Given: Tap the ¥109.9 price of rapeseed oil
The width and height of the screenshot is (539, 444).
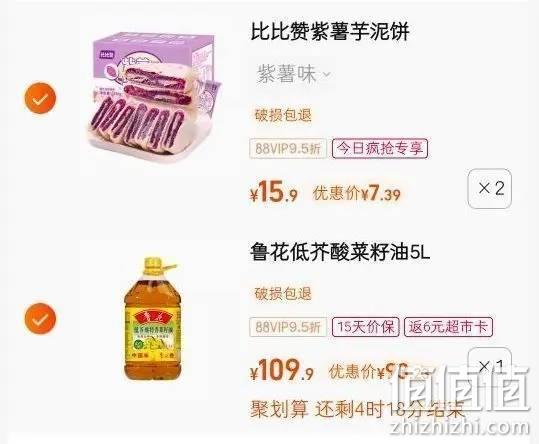Looking at the screenshot, I should pos(282,370).
